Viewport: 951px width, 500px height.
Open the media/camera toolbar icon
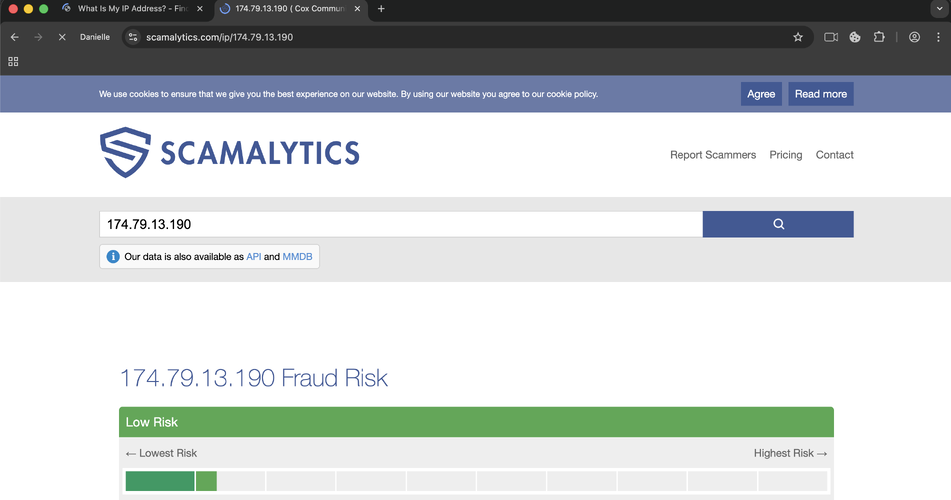pyautogui.click(x=830, y=37)
